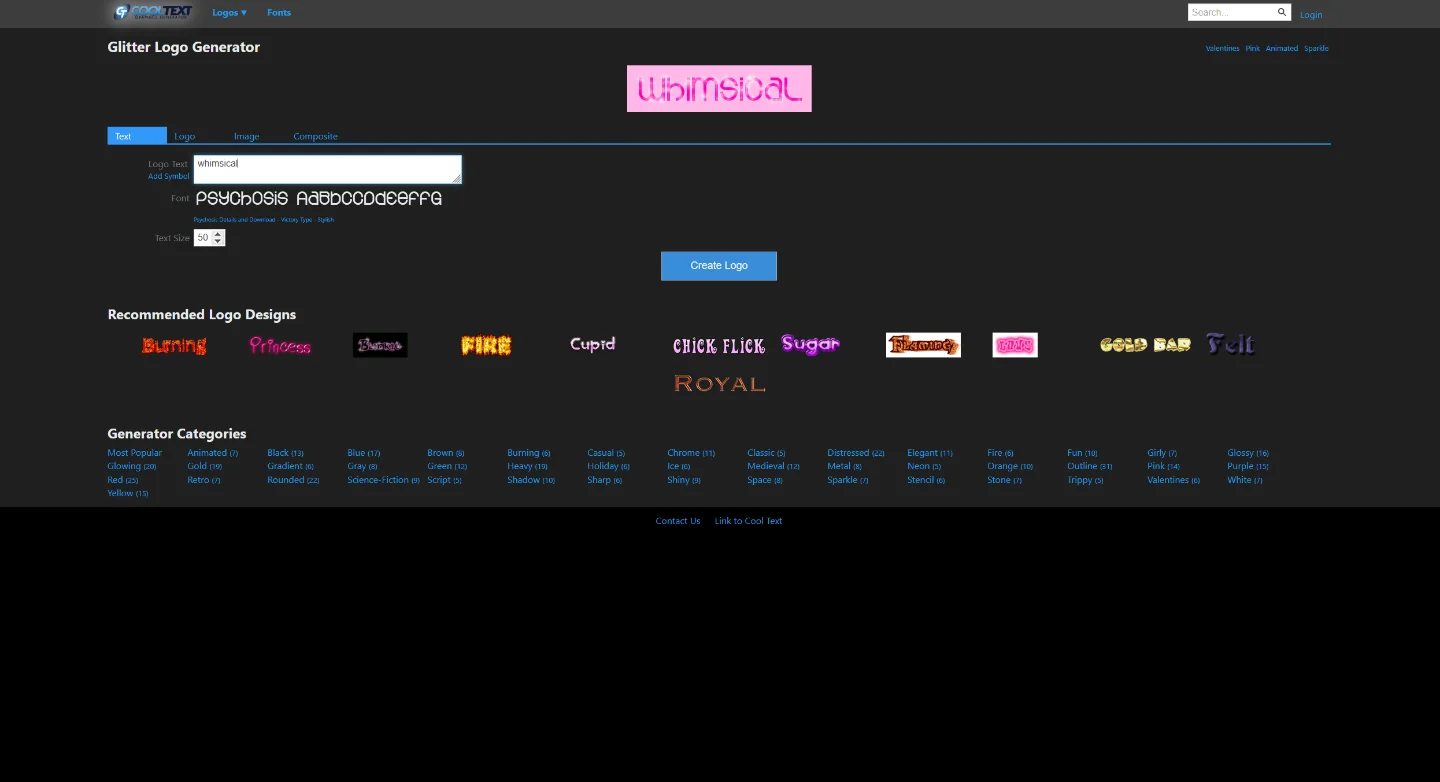Open the Chrome (11) category
This screenshot has width=1440, height=782.
pyautogui.click(x=691, y=453)
